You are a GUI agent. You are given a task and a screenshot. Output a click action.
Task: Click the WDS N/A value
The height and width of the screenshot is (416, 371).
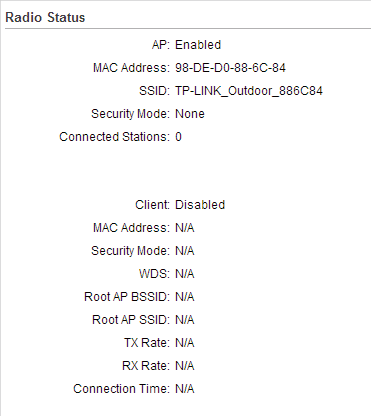click(x=185, y=274)
